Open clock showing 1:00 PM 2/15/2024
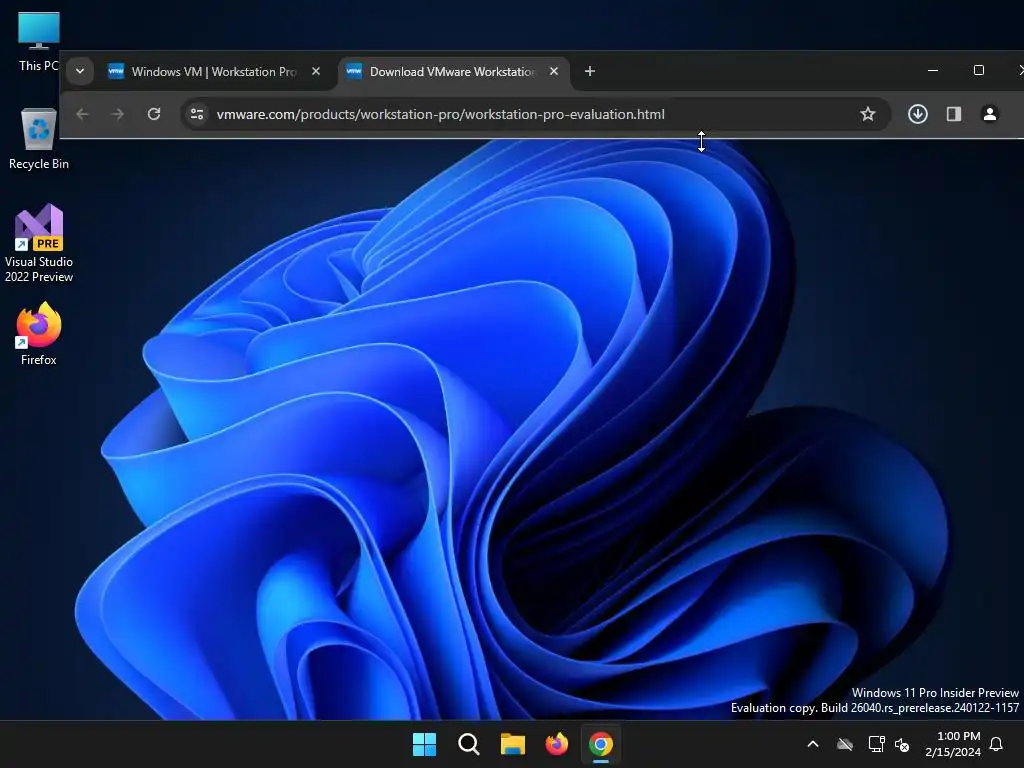Viewport: 1024px width, 768px height. point(953,744)
